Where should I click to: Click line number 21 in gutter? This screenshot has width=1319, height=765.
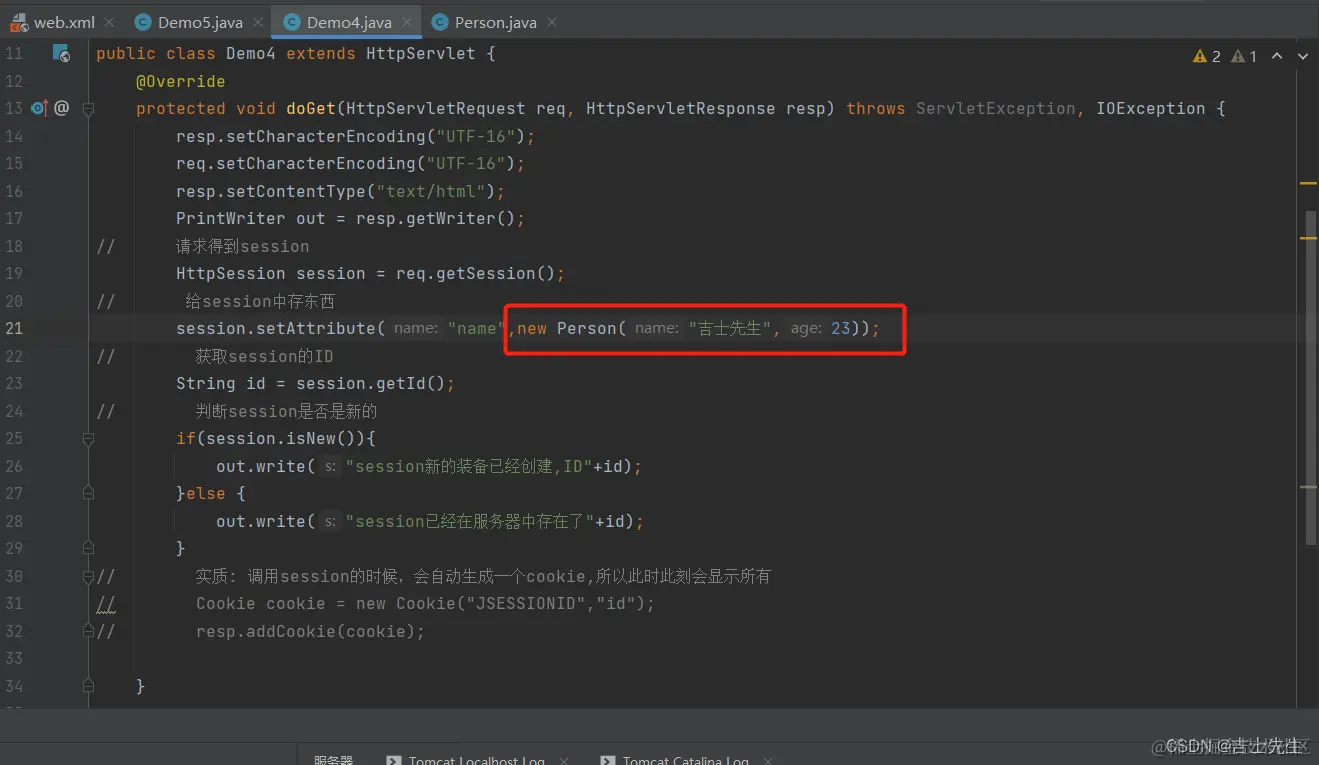point(14,328)
